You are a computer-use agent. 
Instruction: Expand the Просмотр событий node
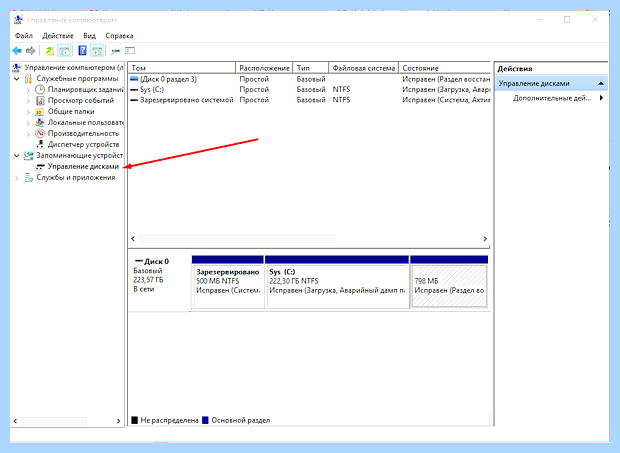click(x=28, y=101)
